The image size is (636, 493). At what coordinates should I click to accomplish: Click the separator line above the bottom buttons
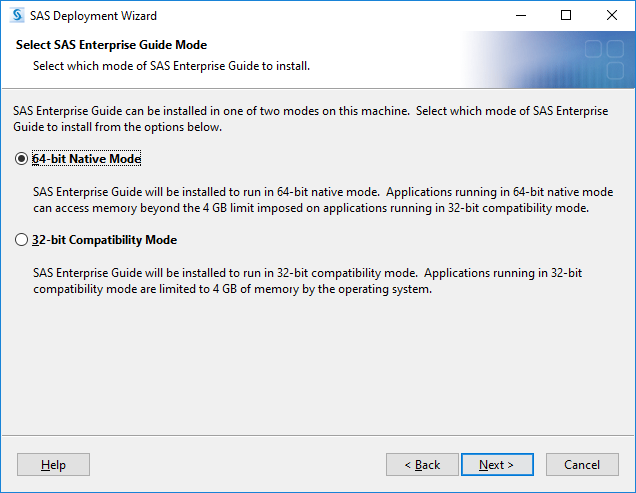point(318,435)
